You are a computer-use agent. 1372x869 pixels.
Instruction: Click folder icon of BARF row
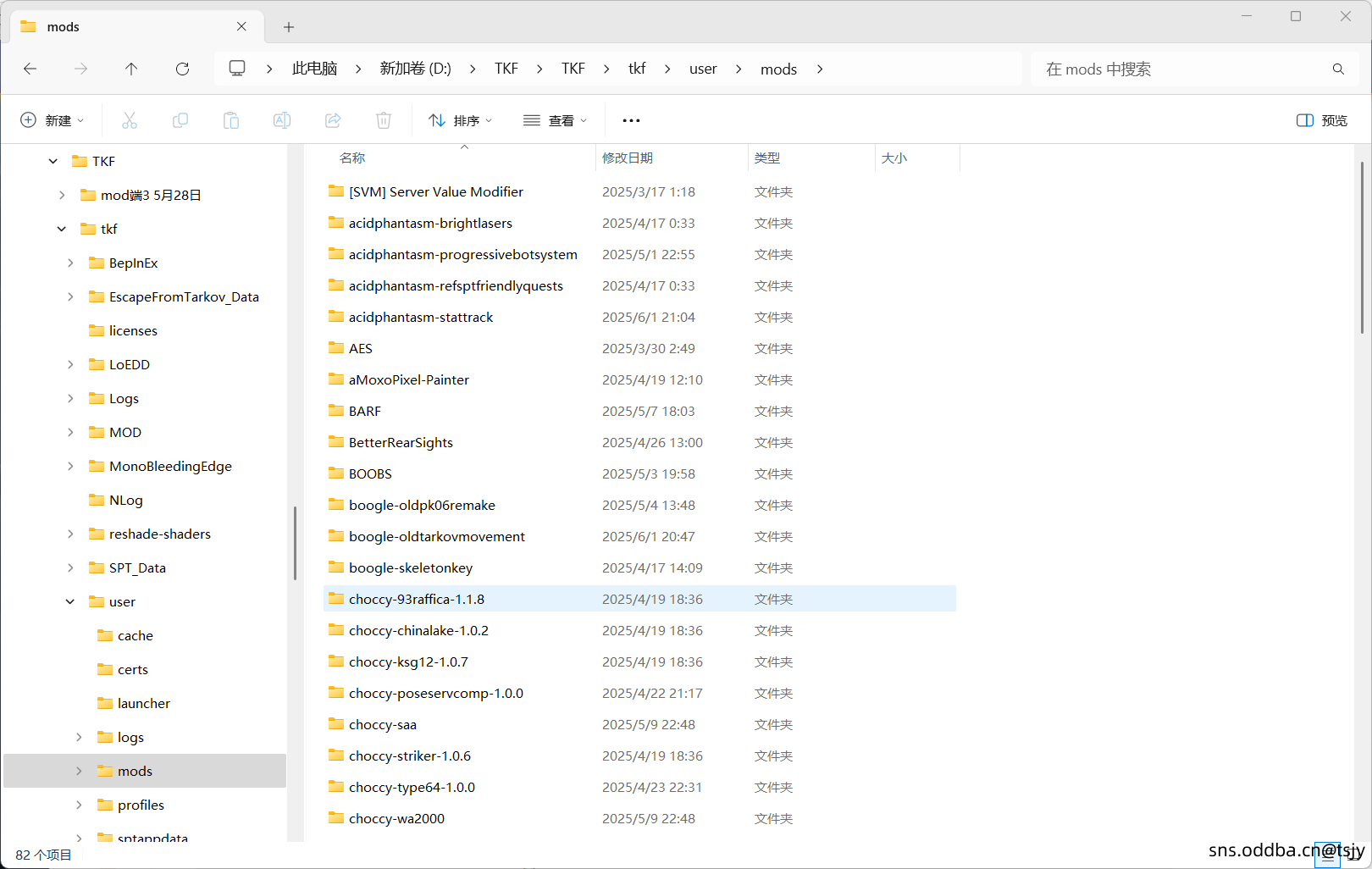tap(336, 410)
